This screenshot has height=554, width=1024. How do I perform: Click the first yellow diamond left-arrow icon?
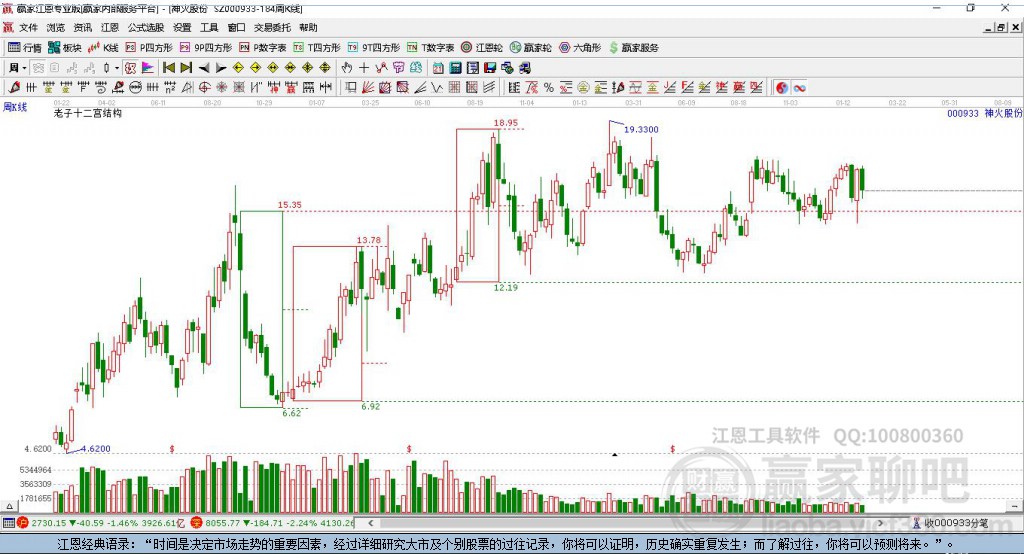pos(238,68)
